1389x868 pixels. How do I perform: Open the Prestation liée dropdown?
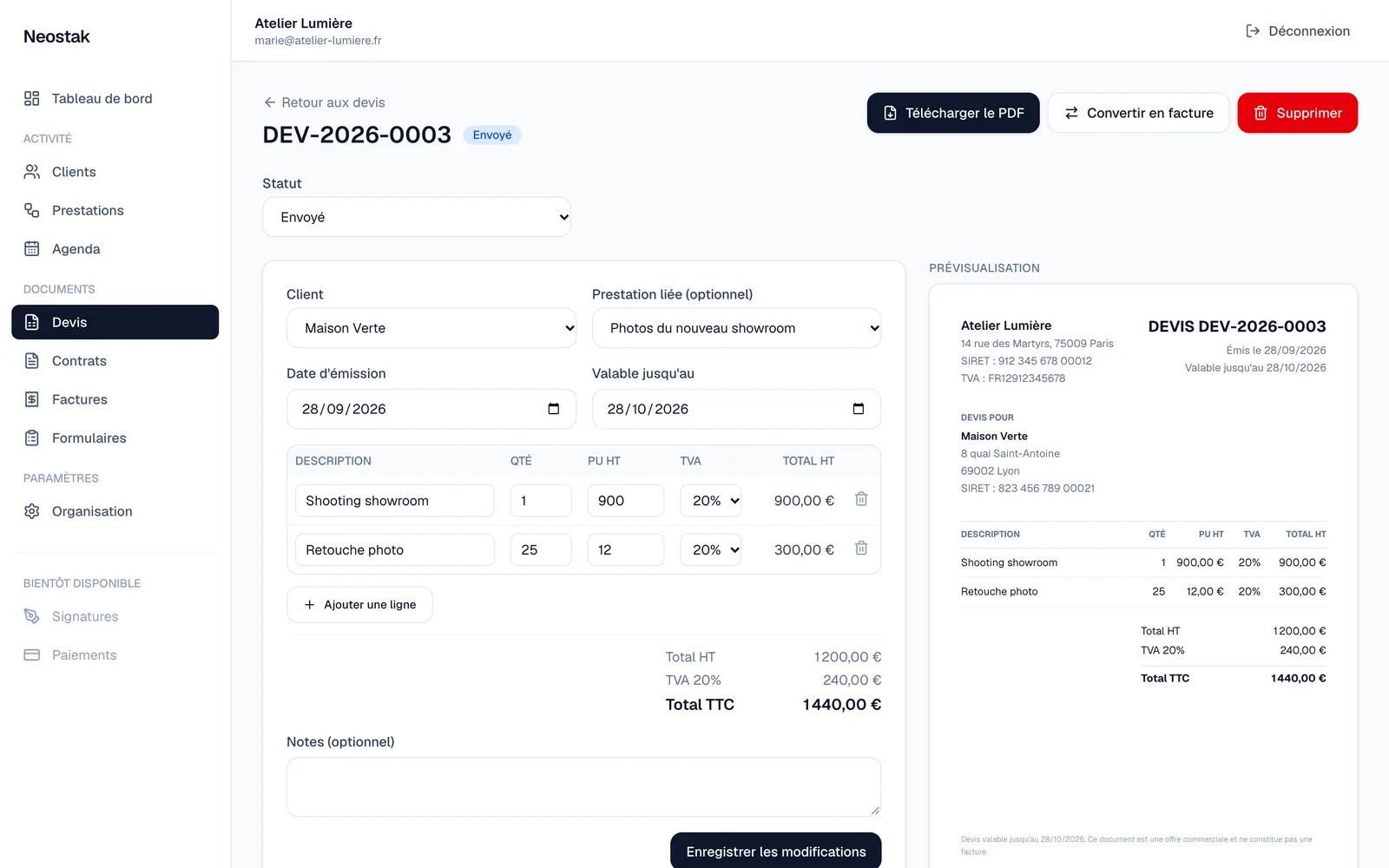coord(736,328)
